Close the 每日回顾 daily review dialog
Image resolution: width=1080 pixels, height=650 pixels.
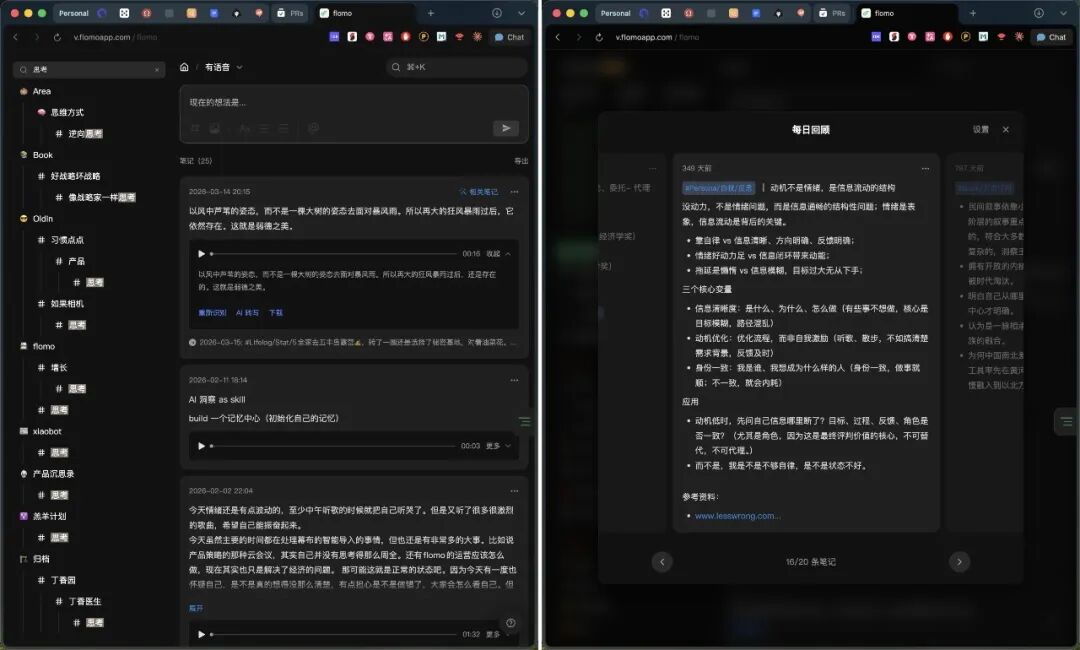1006,129
